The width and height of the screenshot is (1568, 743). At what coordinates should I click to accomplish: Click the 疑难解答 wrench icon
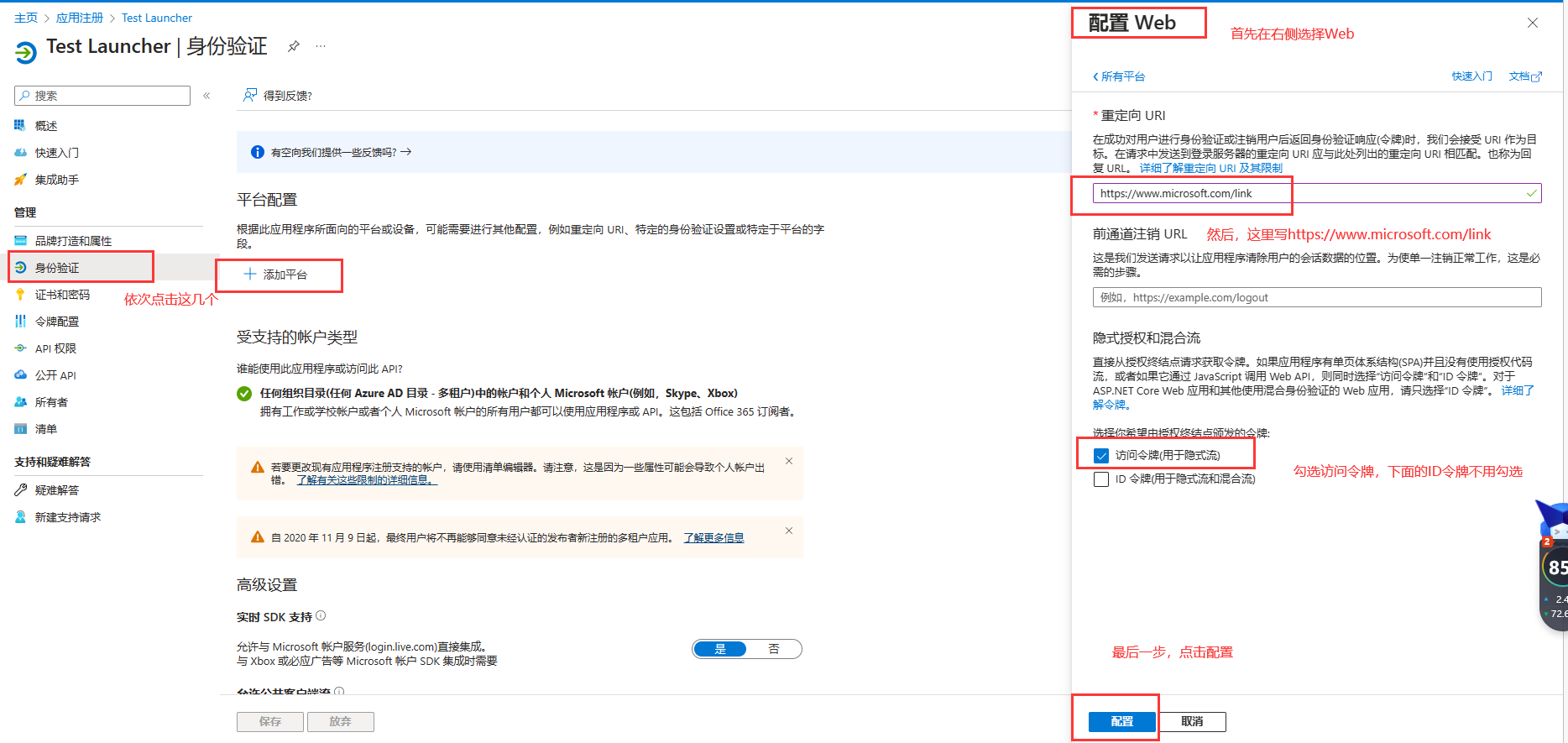[20, 490]
